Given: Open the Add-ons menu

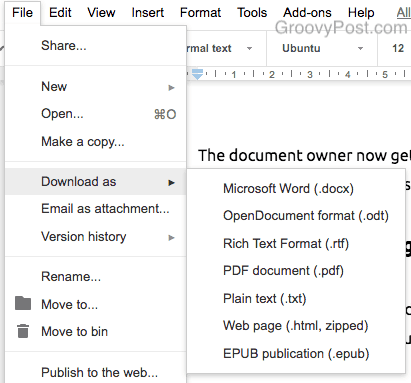Looking at the screenshot, I should tap(307, 13).
